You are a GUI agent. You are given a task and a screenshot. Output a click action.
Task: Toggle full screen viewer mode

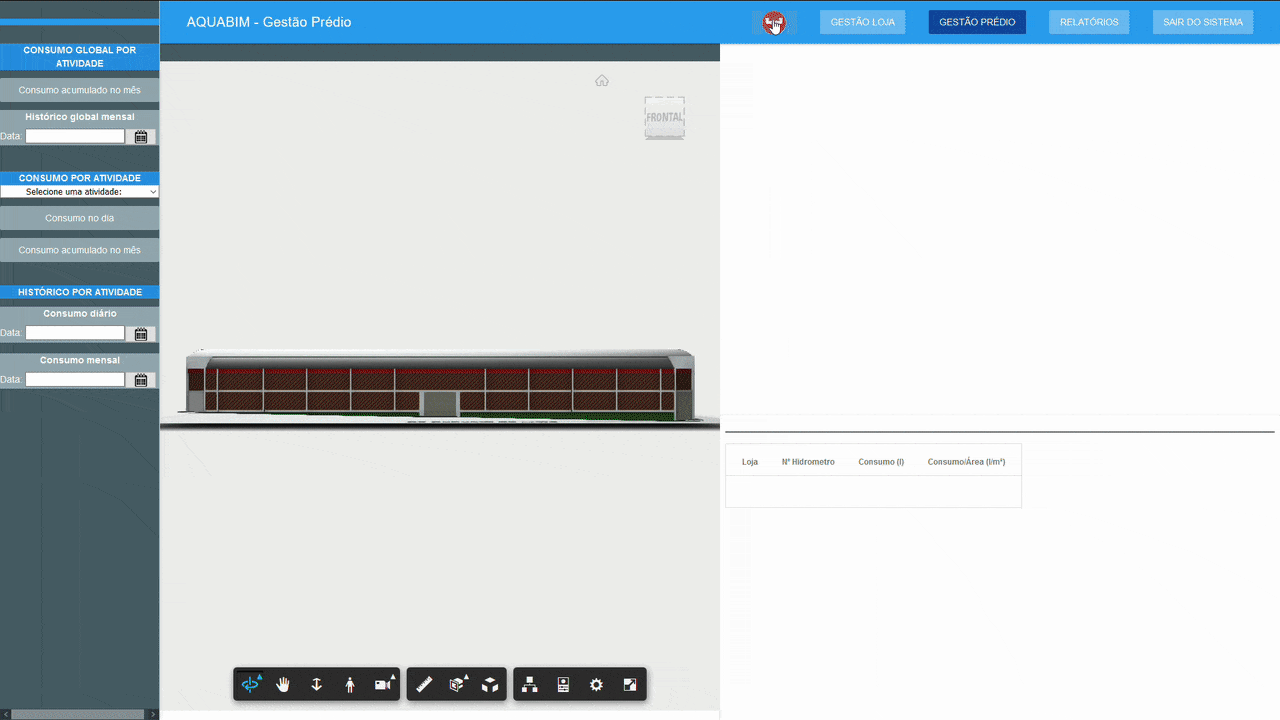(630, 684)
